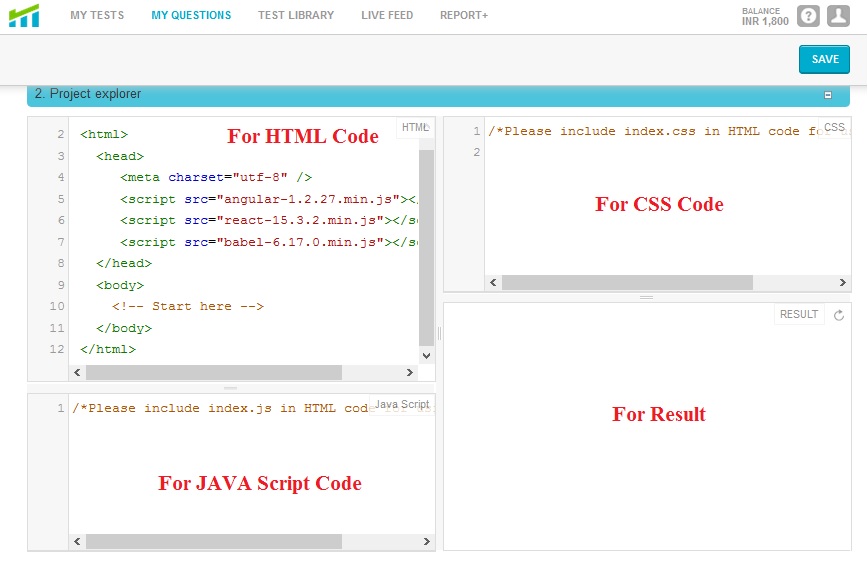Open the user profile icon

[838, 16]
